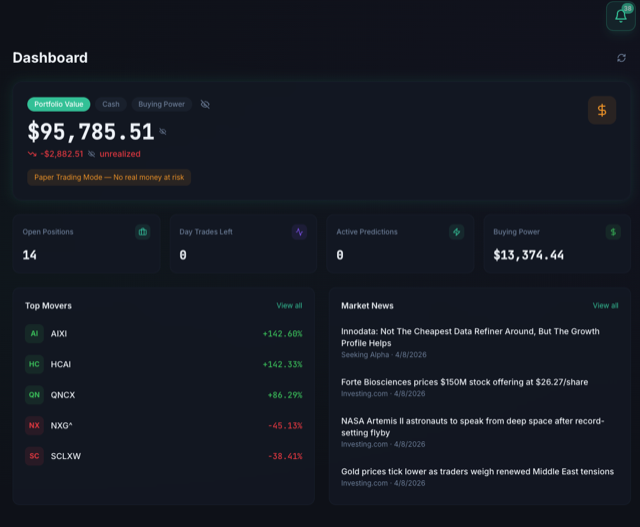640x527 pixels.
Task: Click the AI badge for AIXI
Action: coord(34,334)
